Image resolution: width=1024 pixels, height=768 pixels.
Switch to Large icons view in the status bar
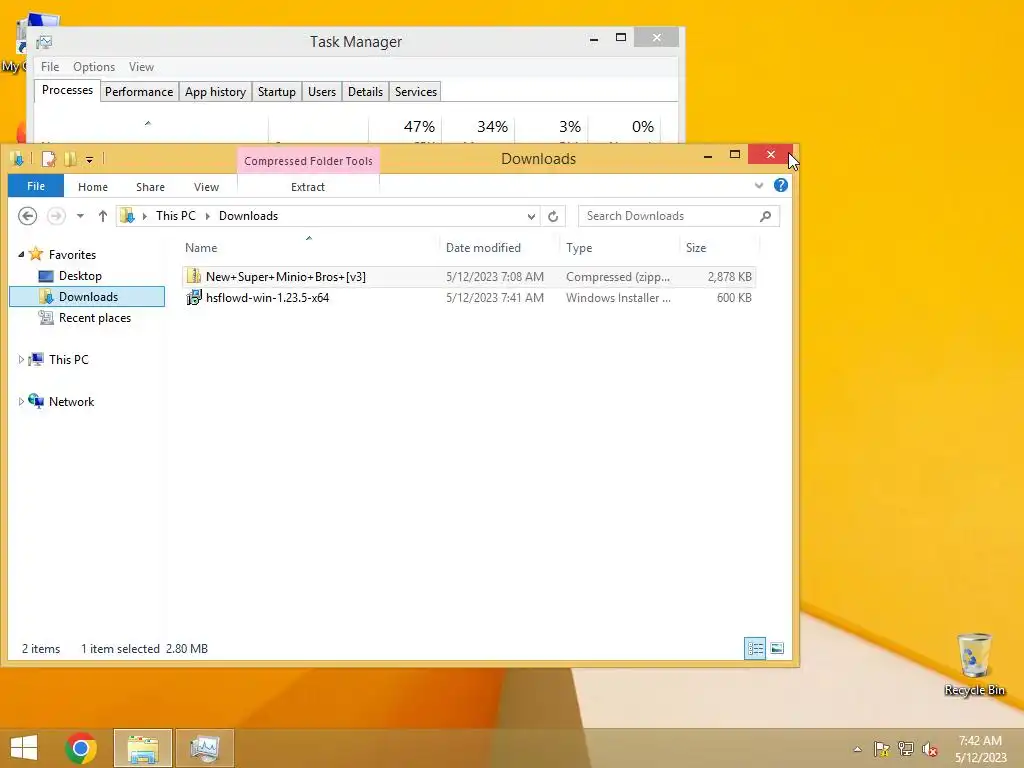pos(776,648)
